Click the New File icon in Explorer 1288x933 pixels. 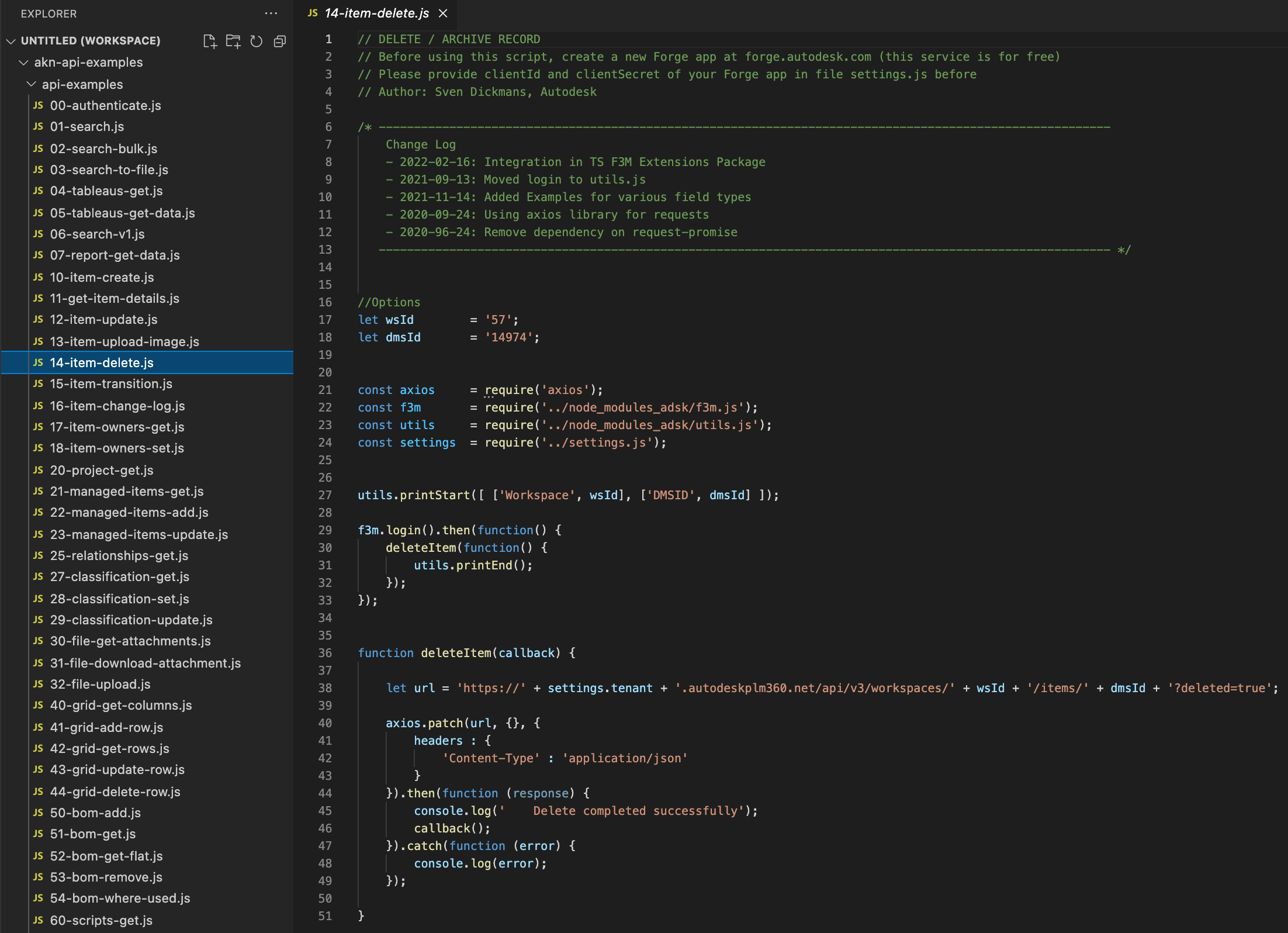[x=209, y=41]
